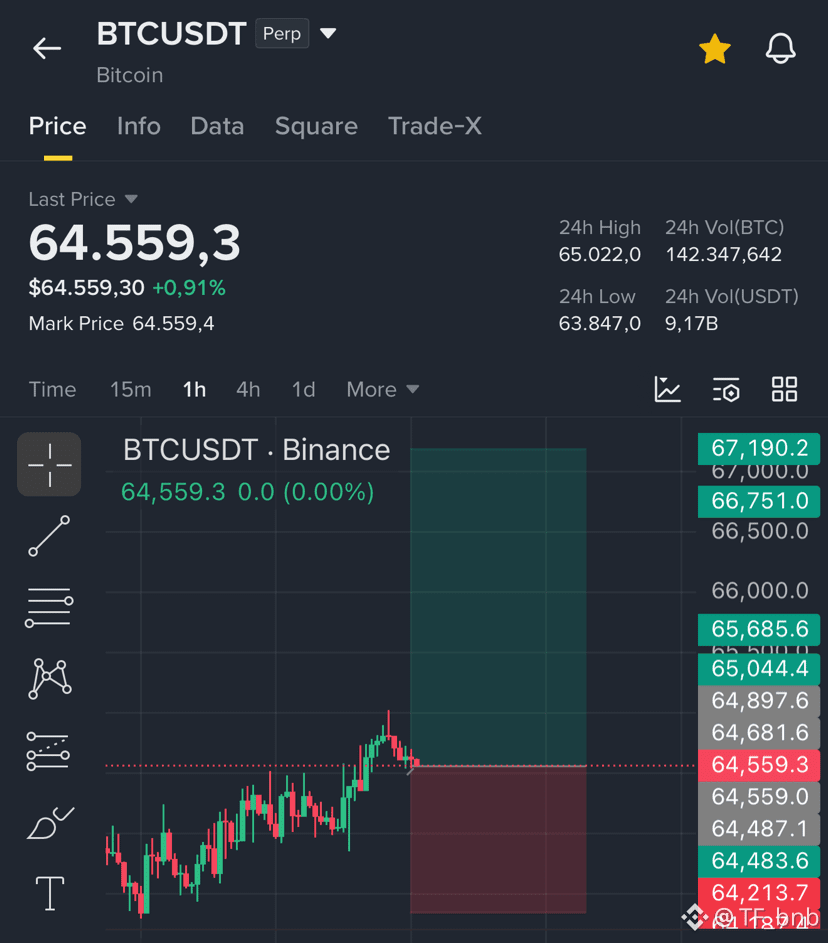Open chart indicators line-graph icon
The width and height of the screenshot is (828, 943).
tap(667, 389)
